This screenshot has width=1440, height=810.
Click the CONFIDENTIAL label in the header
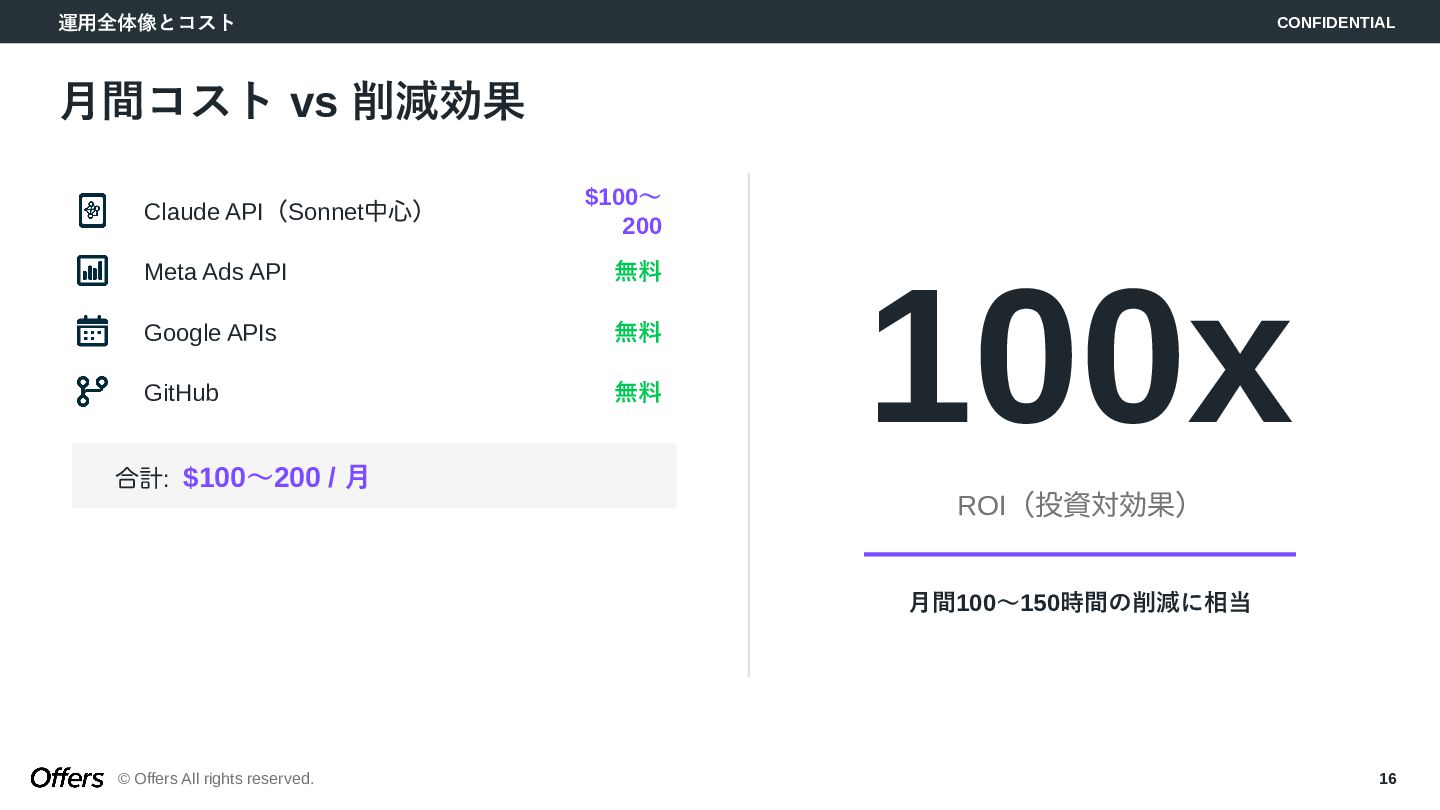(x=1336, y=22)
